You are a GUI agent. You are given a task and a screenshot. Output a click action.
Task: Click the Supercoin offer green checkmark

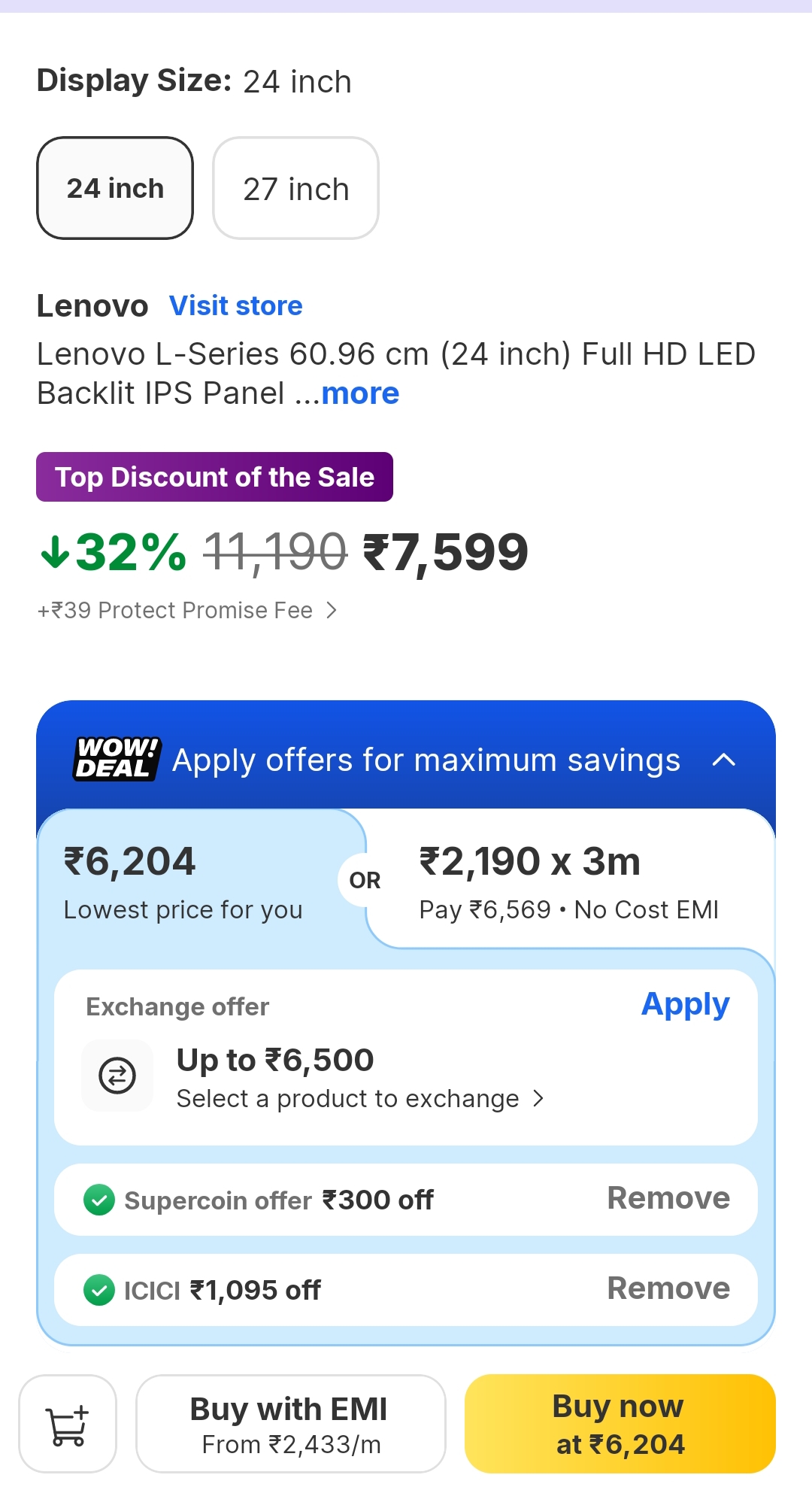click(x=99, y=1200)
